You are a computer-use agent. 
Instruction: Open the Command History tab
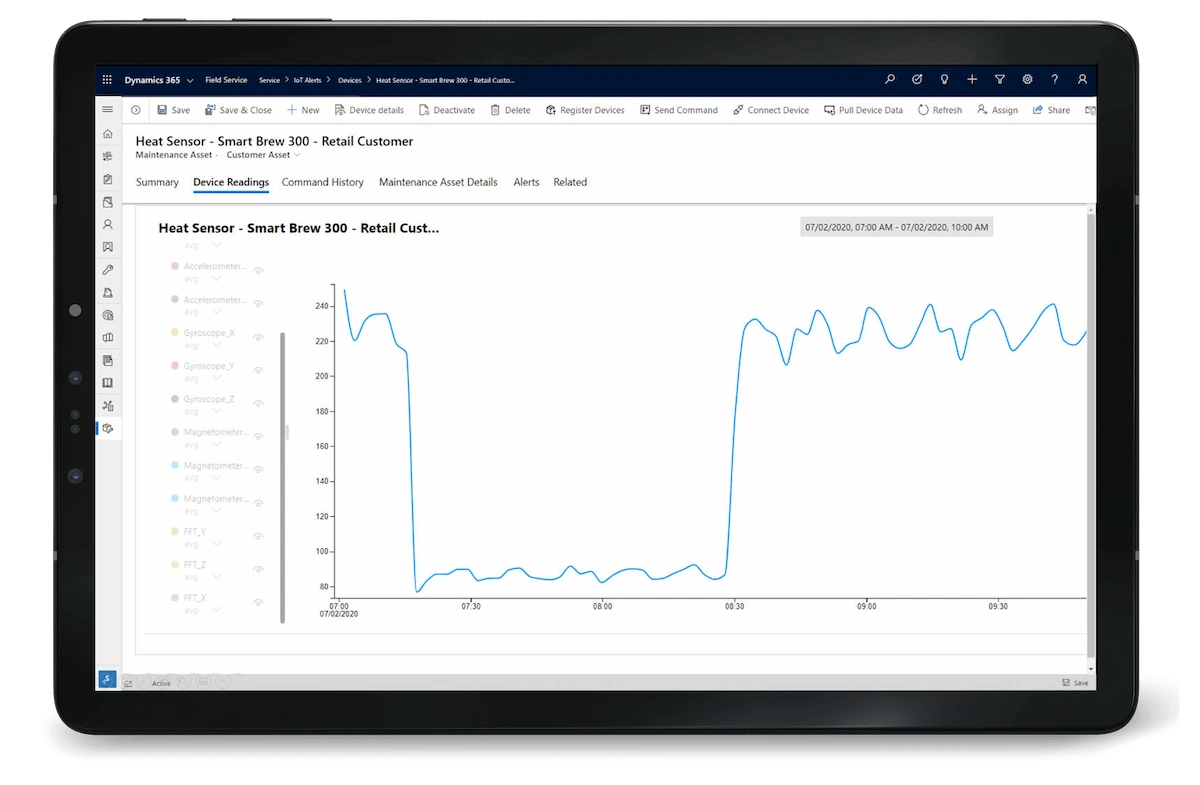pos(322,182)
